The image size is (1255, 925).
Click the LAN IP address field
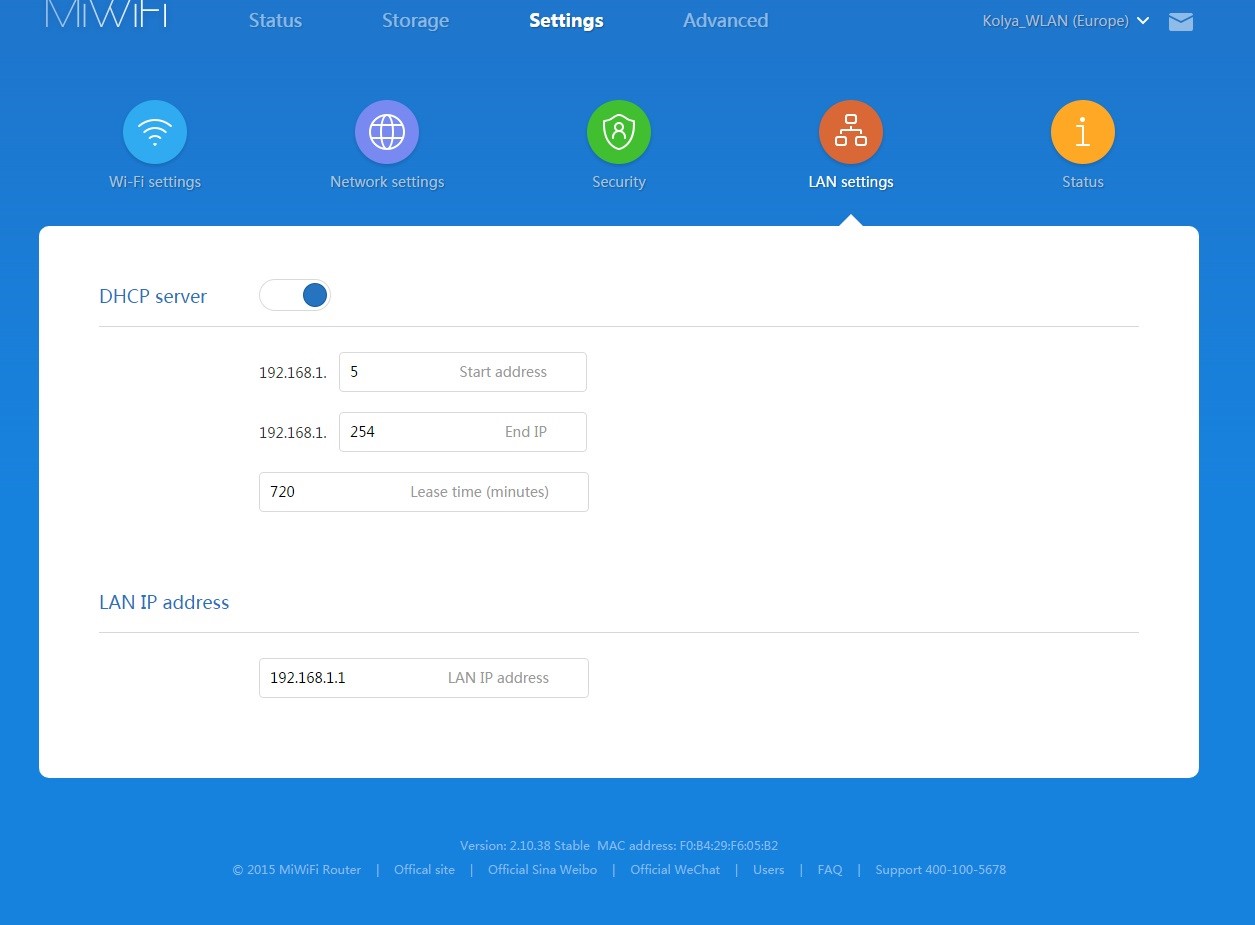pyautogui.click(x=423, y=678)
